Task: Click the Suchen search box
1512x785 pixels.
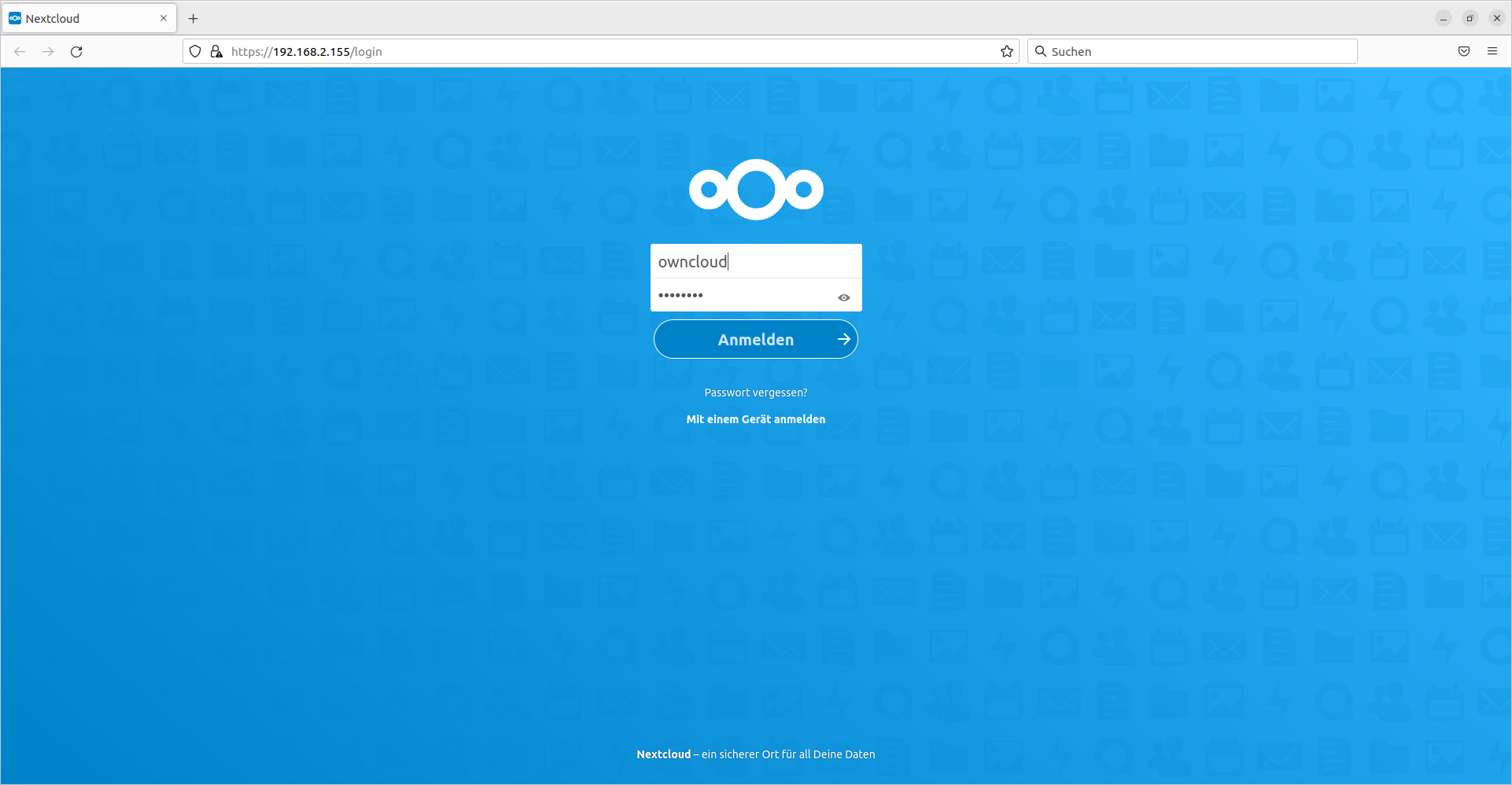Action: pyautogui.click(x=1192, y=52)
